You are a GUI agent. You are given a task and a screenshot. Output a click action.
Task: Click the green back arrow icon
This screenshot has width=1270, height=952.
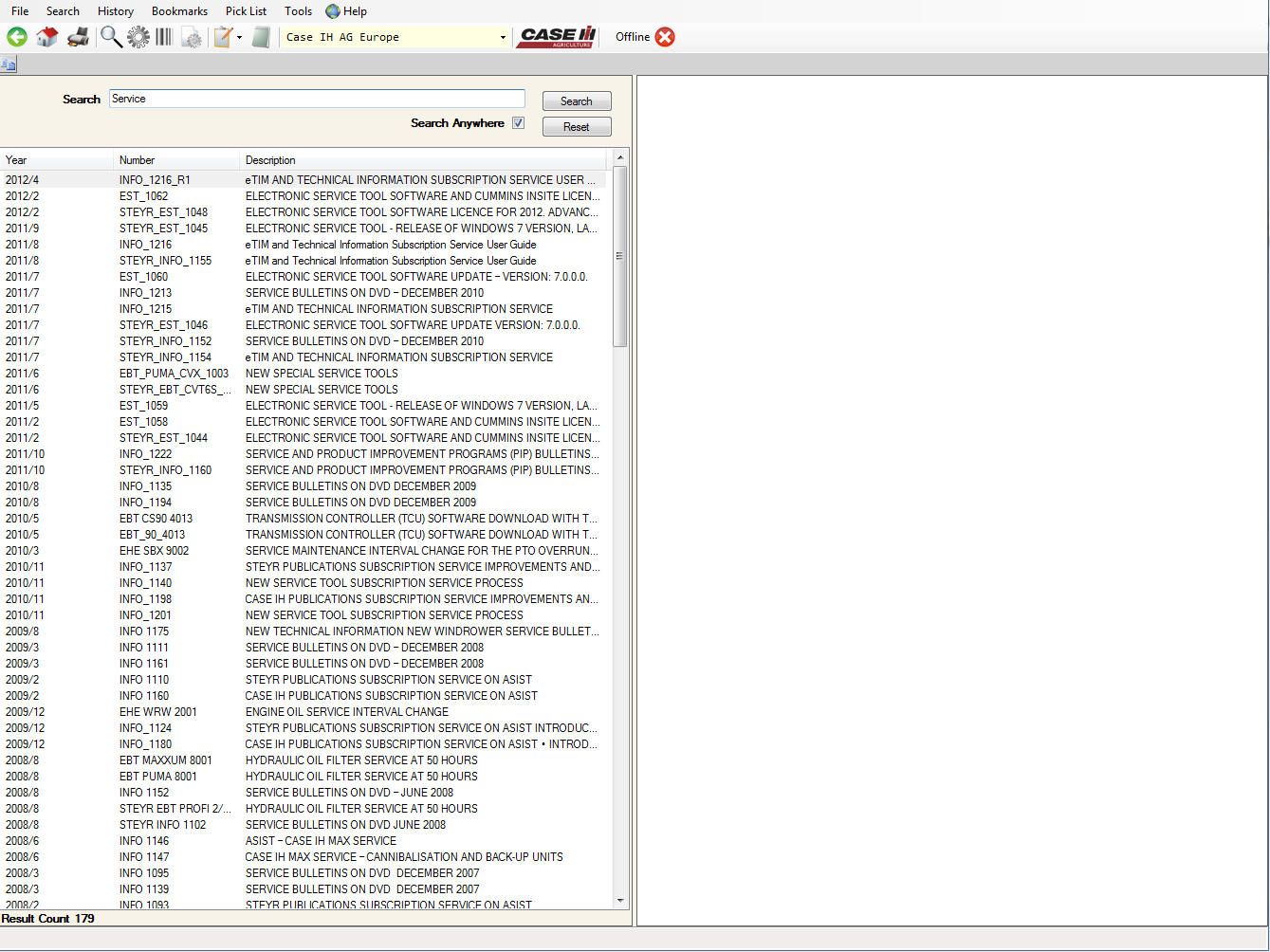pyautogui.click(x=17, y=37)
